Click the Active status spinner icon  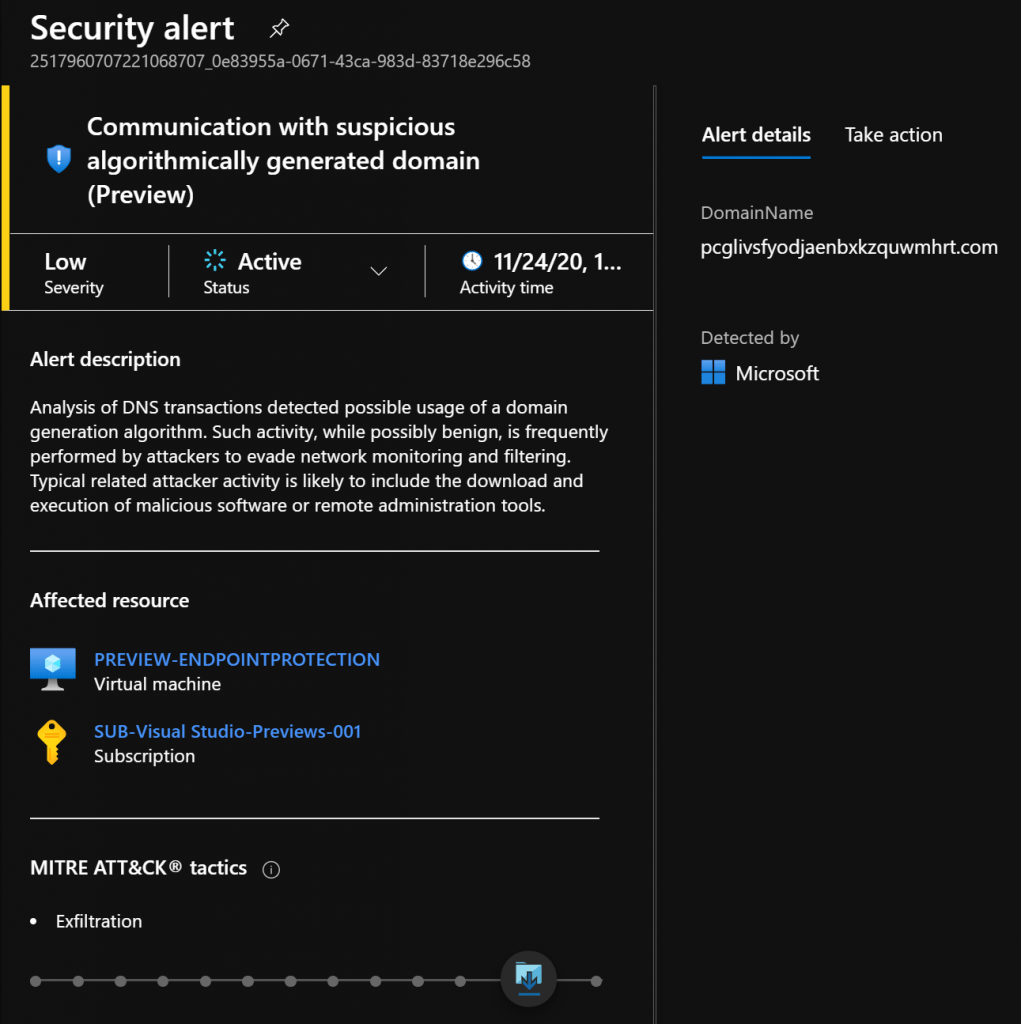coord(215,260)
